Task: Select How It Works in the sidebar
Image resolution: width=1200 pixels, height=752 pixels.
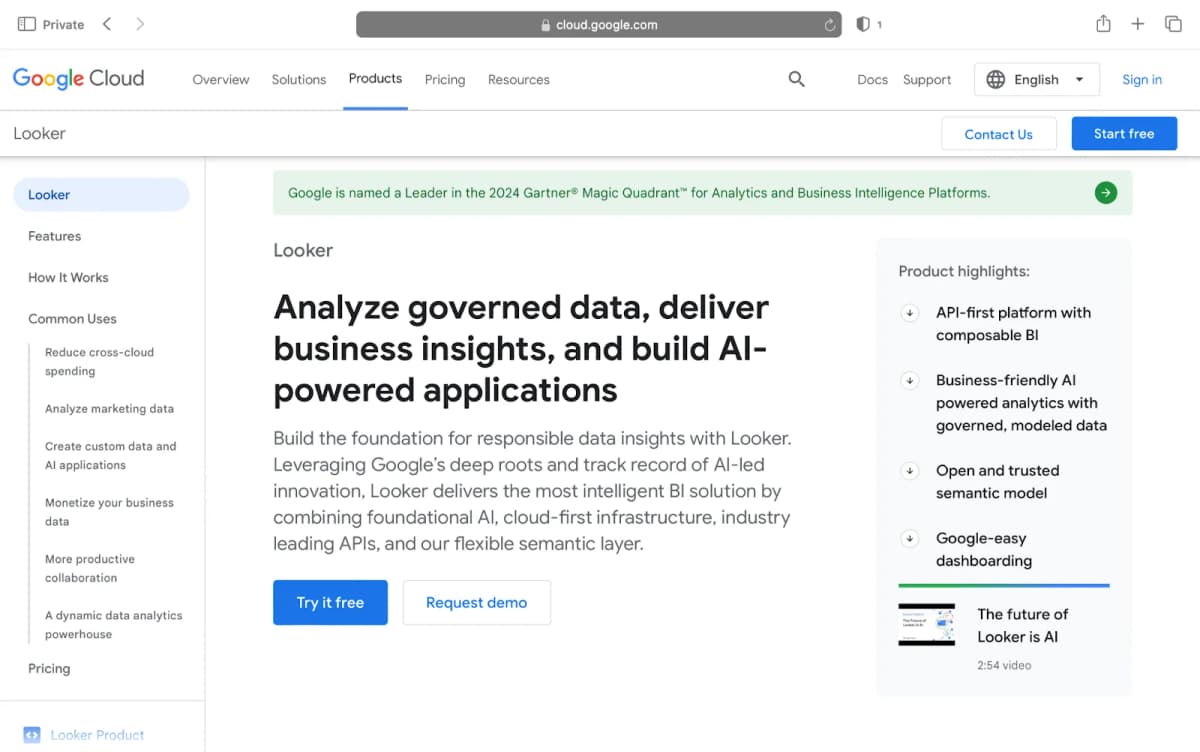Action: click(x=68, y=278)
